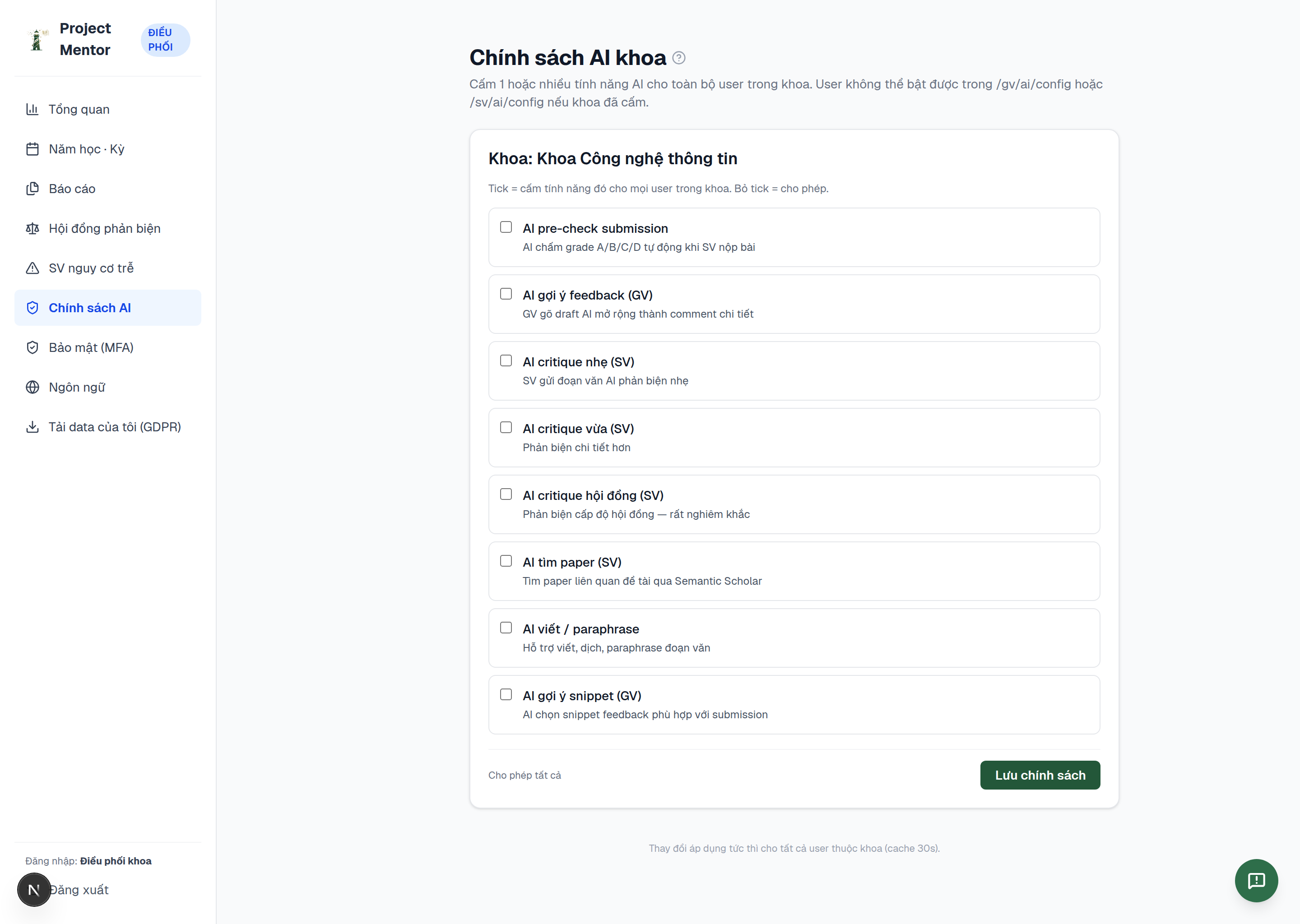This screenshot has width=1300, height=924.
Task: Select the Chính sách AI sidebar item
Action: click(107, 308)
